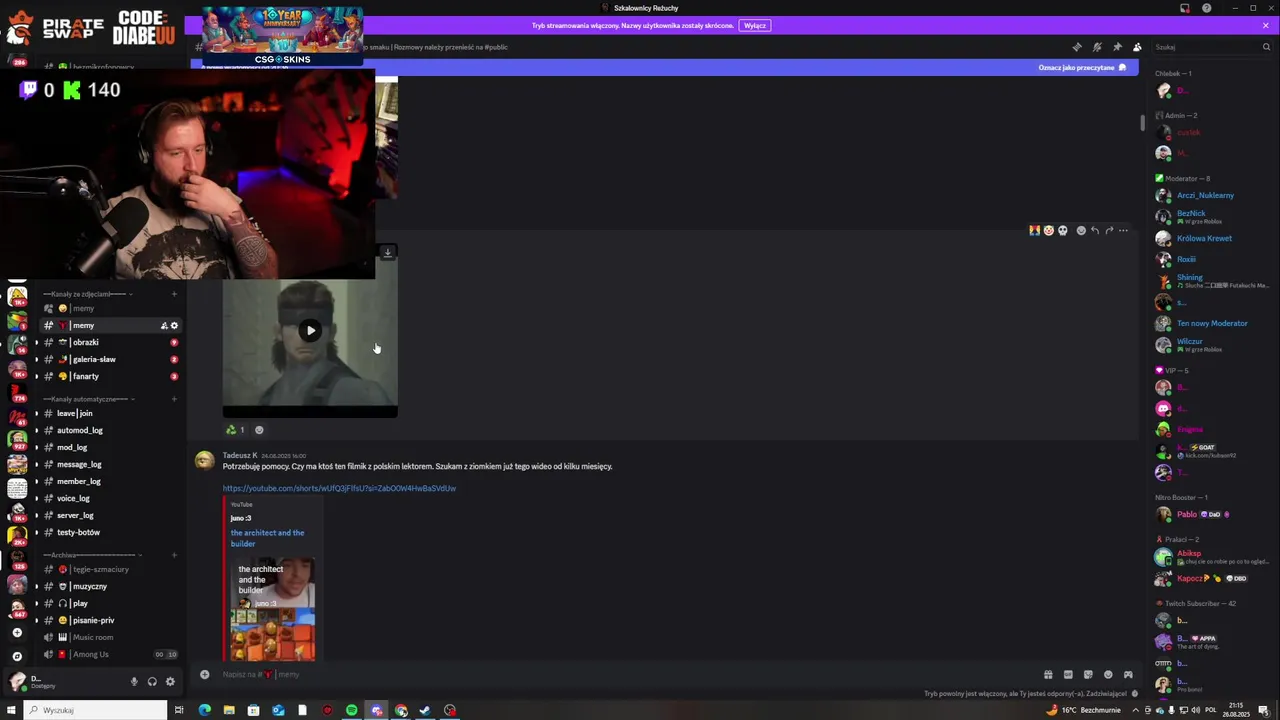Open edit settings gear on memy channel
This screenshot has height=720, width=1280.
174,325
